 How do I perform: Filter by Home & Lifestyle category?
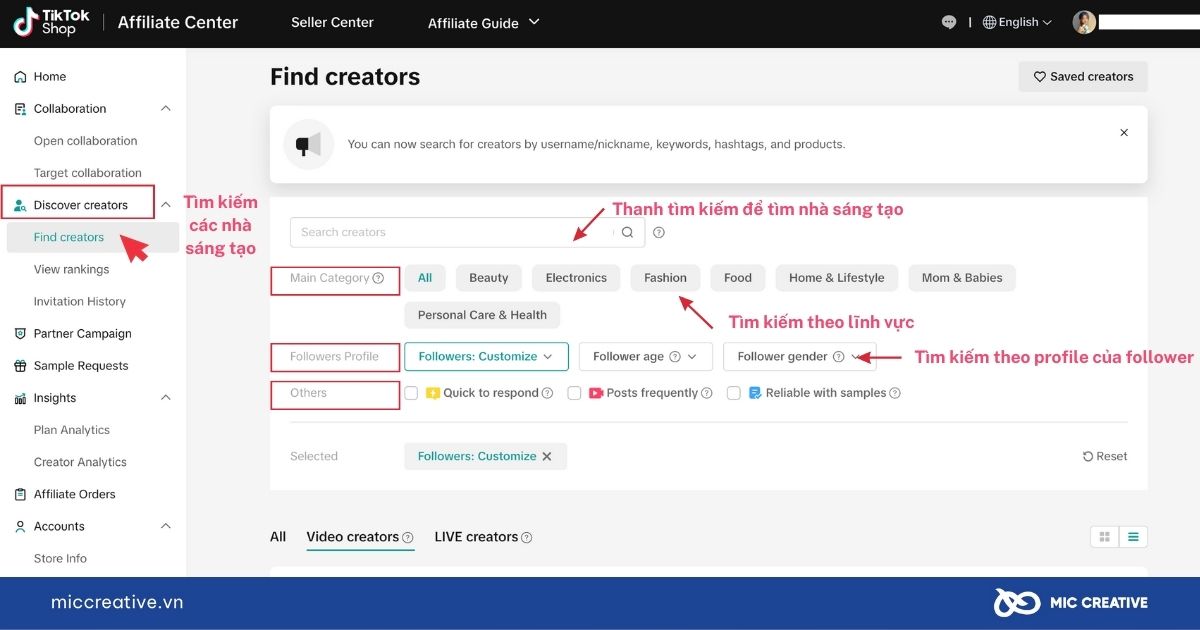(x=837, y=278)
